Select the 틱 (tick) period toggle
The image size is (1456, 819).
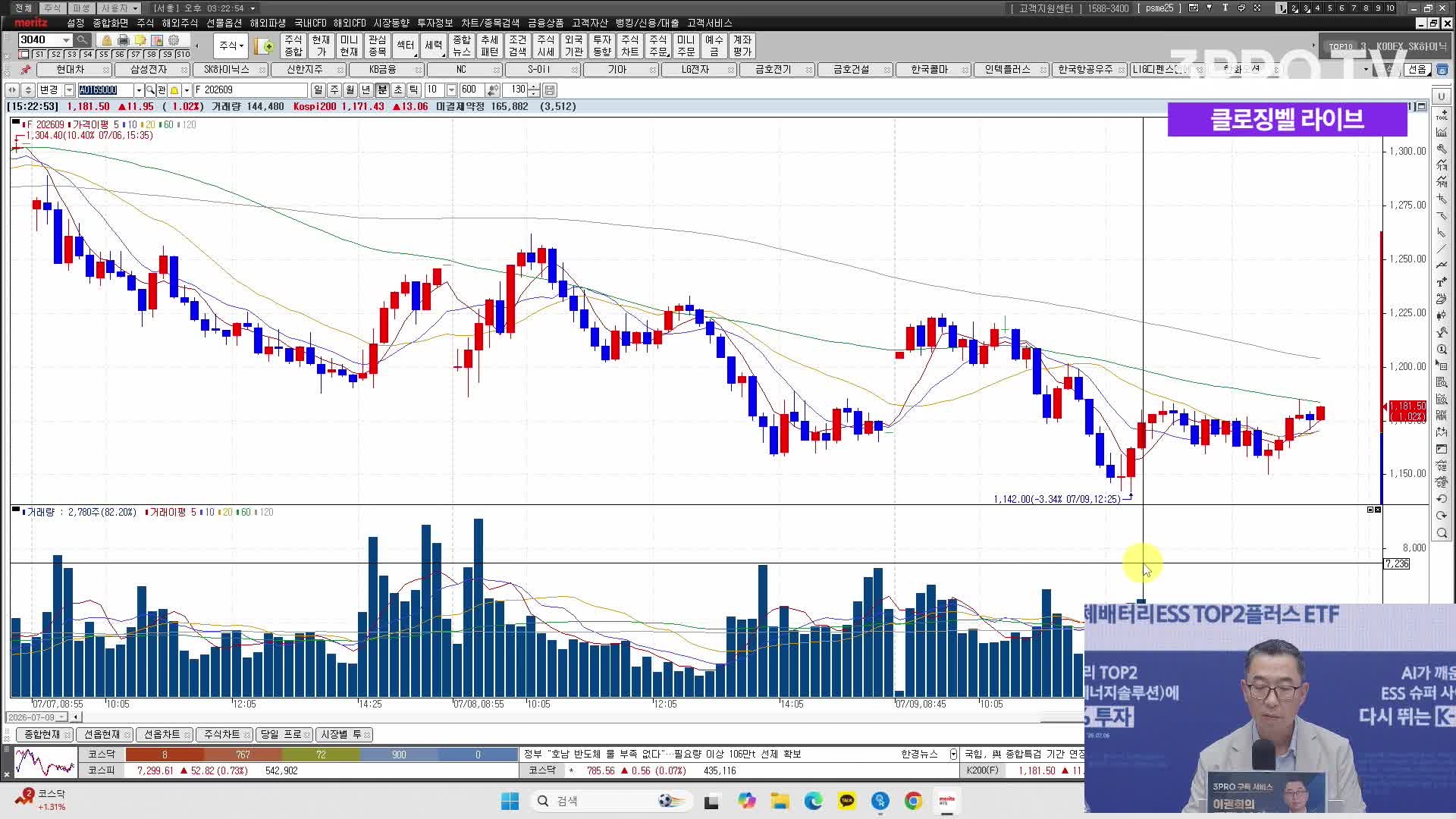pyautogui.click(x=413, y=90)
